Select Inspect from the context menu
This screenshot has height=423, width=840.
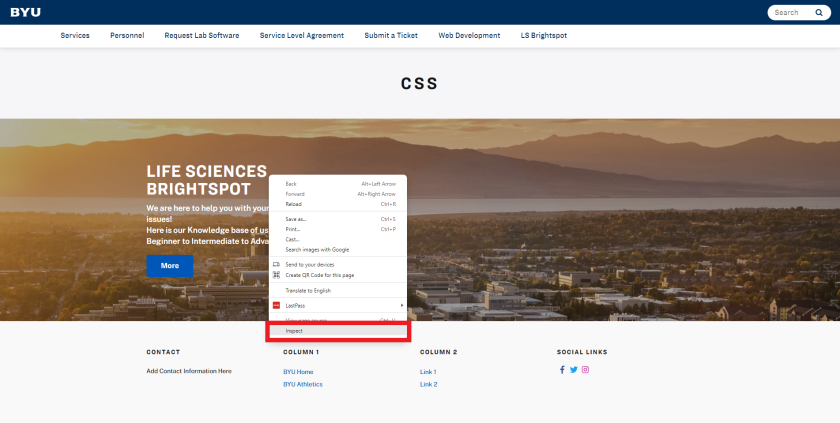(294, 331)
